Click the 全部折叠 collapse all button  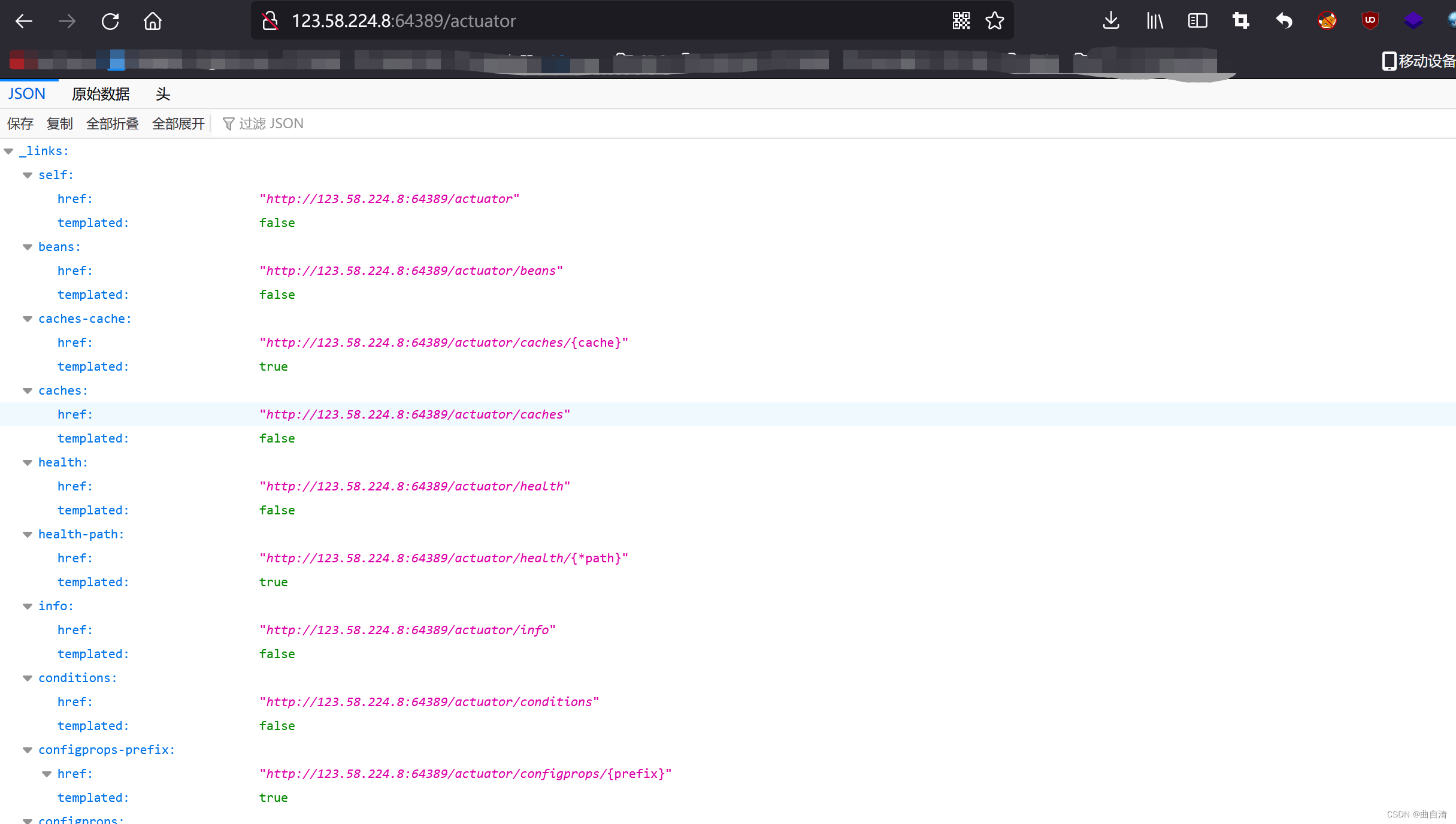(x=113, y=124)
